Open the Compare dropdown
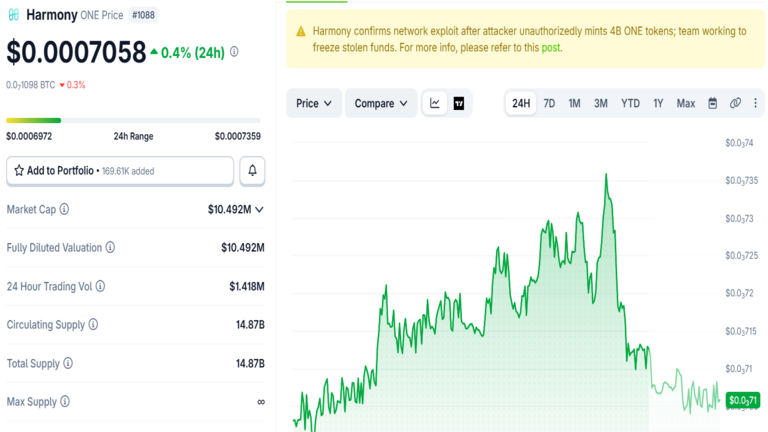The width and height of the screenshot is (768, 432). [381, 103]
